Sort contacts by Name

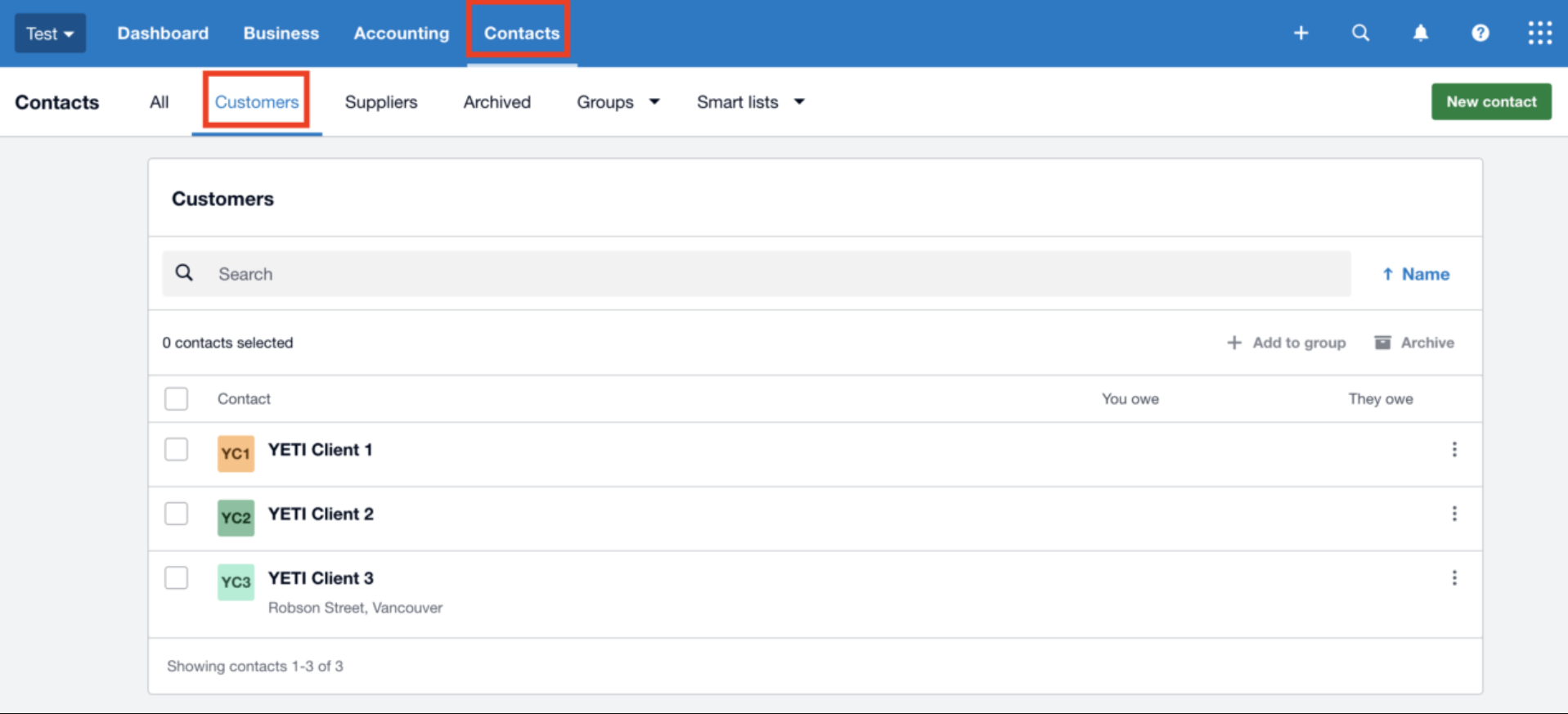tap(1415, 274)
